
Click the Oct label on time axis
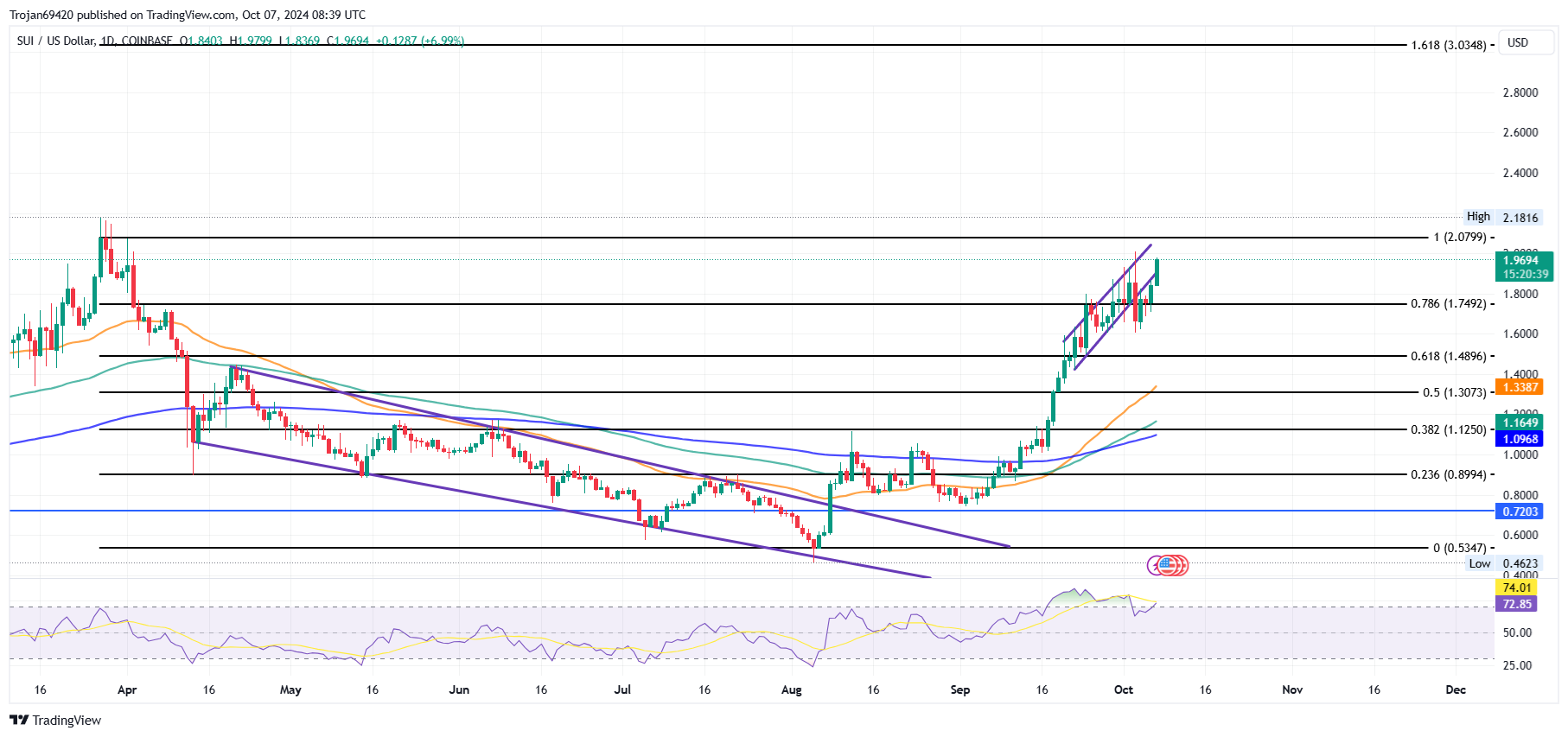tap(1123, 689)
